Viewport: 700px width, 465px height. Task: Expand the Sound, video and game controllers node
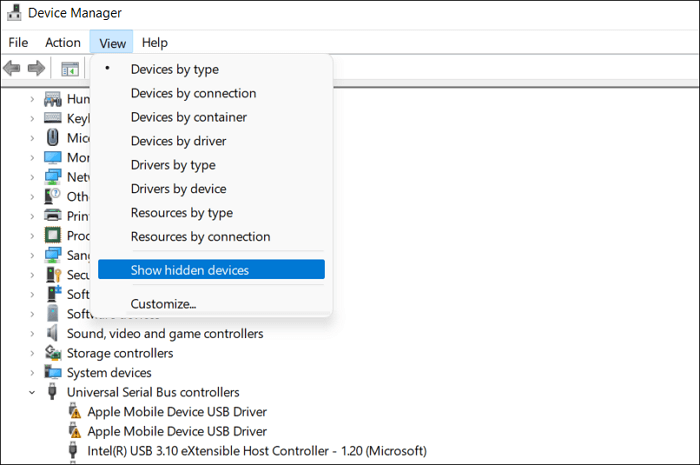(x=32, y=333)
